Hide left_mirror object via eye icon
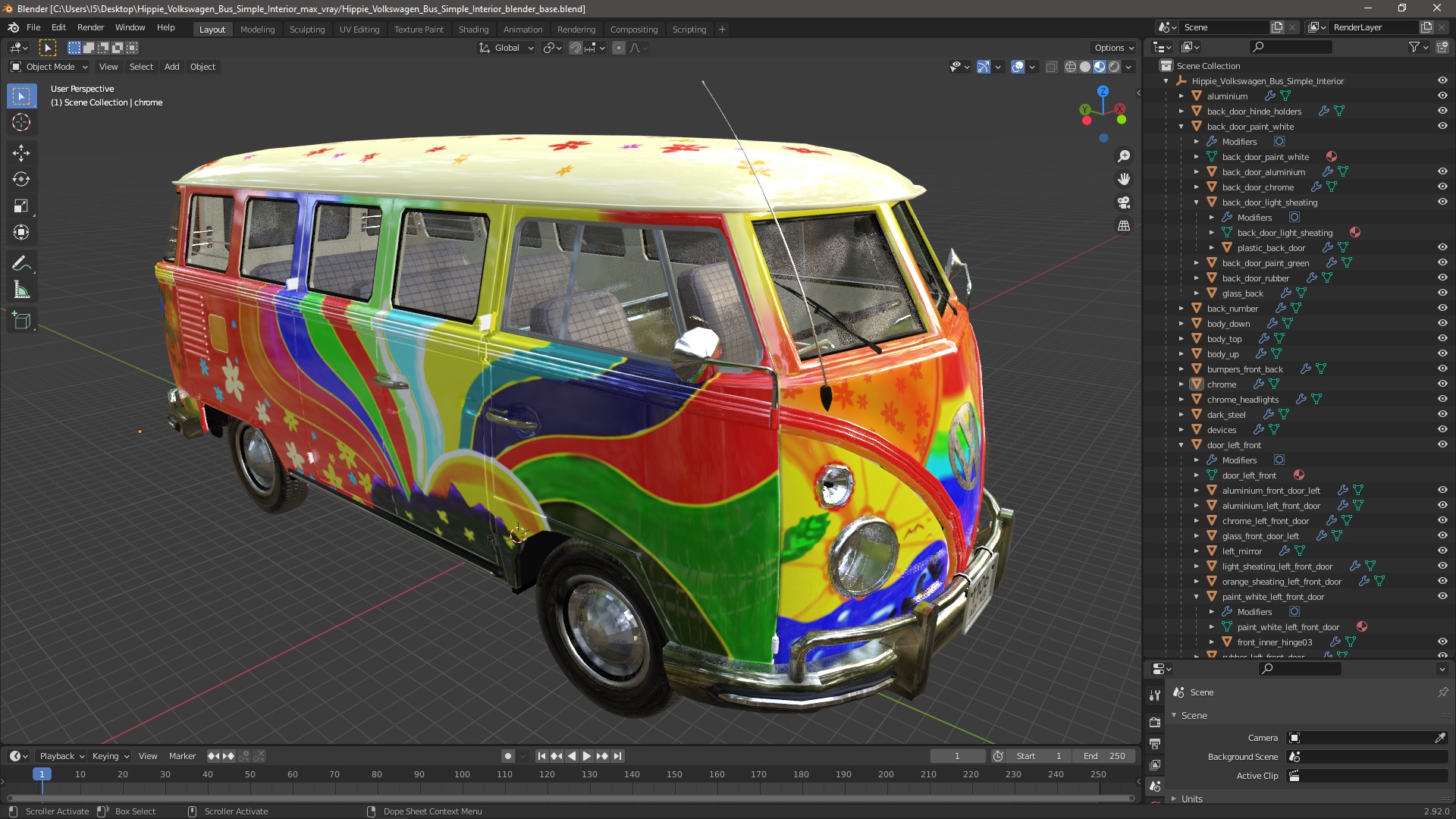The width and height of the screenshot is (1456, 819). [x=1442, y=551]
